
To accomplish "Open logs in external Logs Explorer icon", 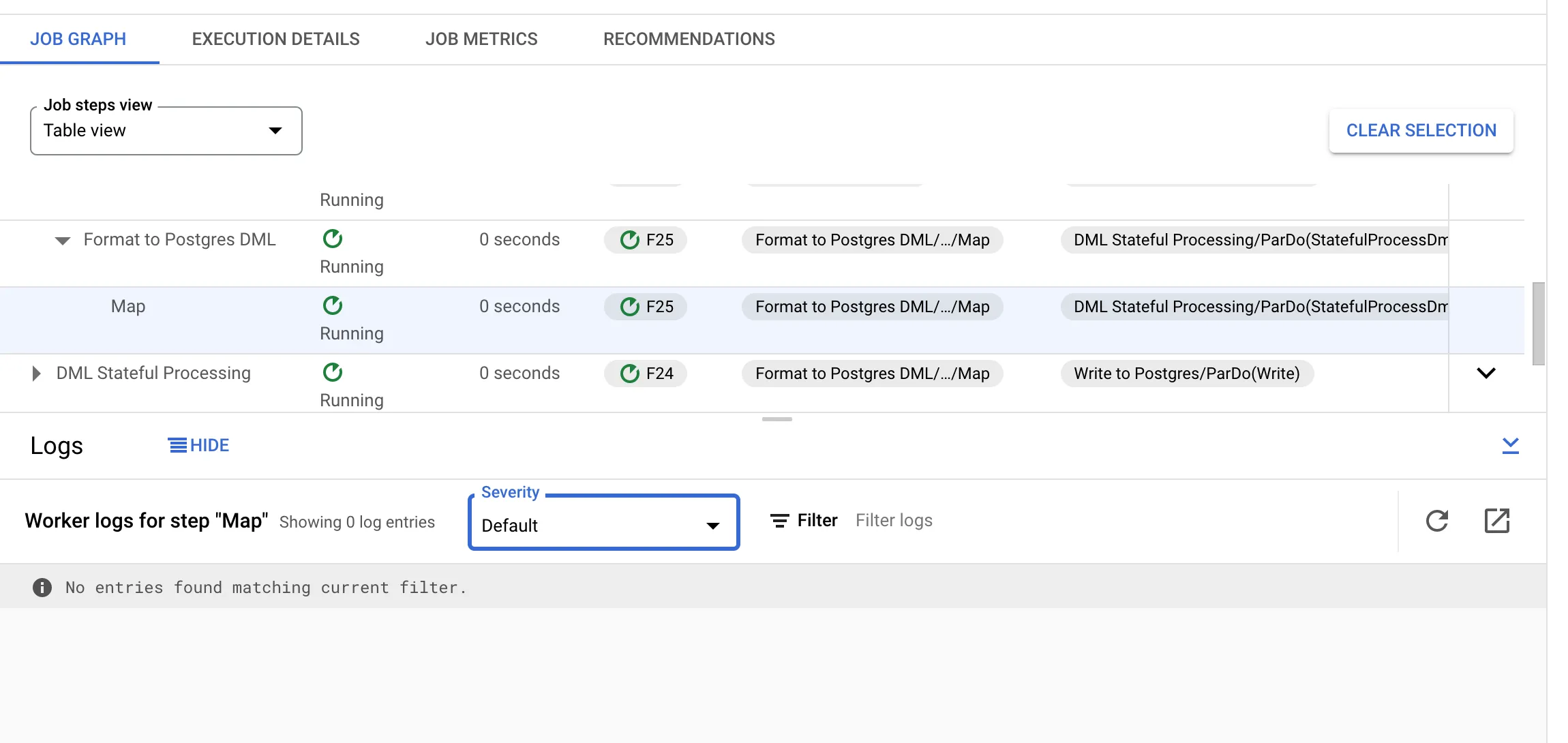I will point(1496,521).
